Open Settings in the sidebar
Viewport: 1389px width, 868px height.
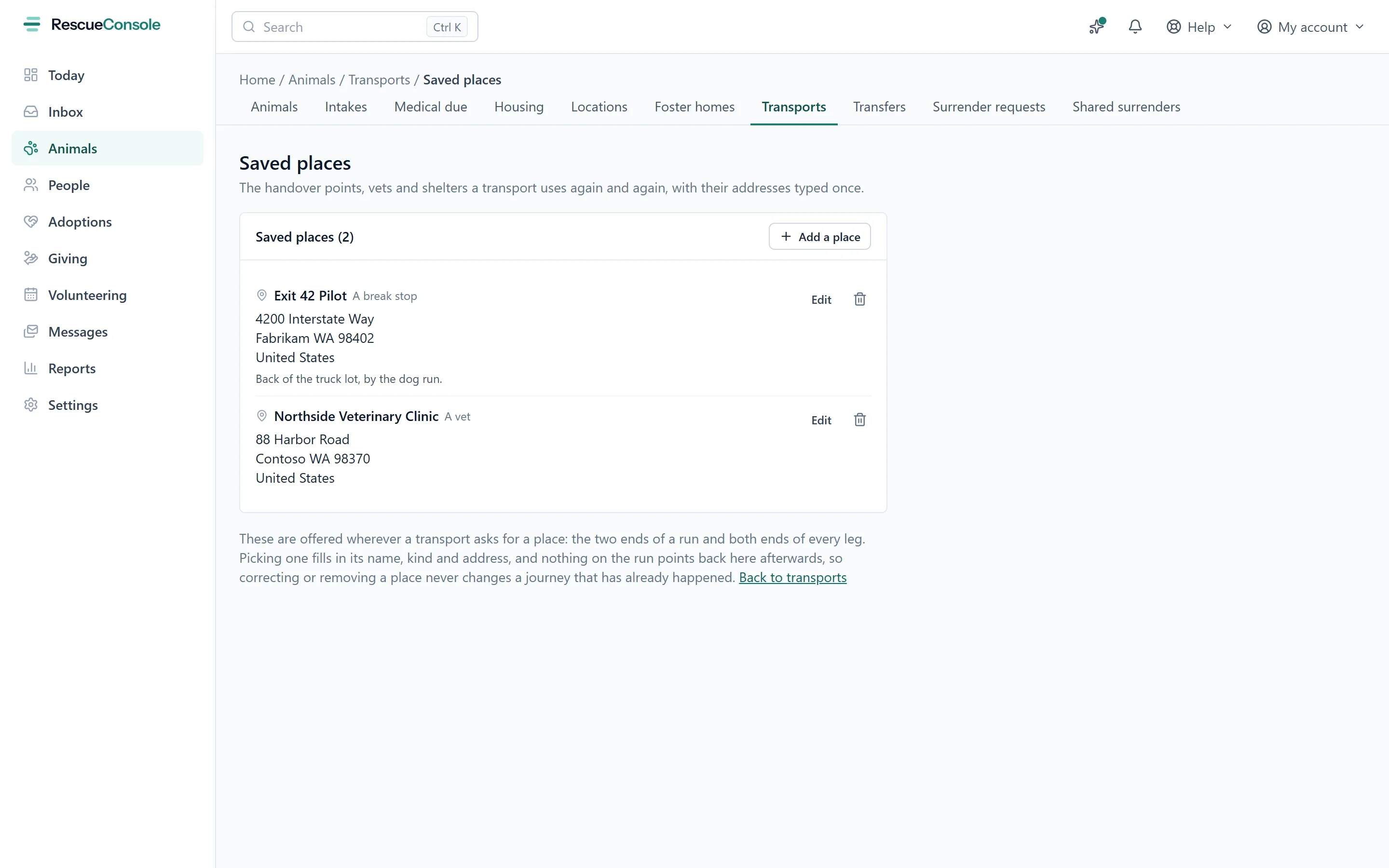pos(108,405)
